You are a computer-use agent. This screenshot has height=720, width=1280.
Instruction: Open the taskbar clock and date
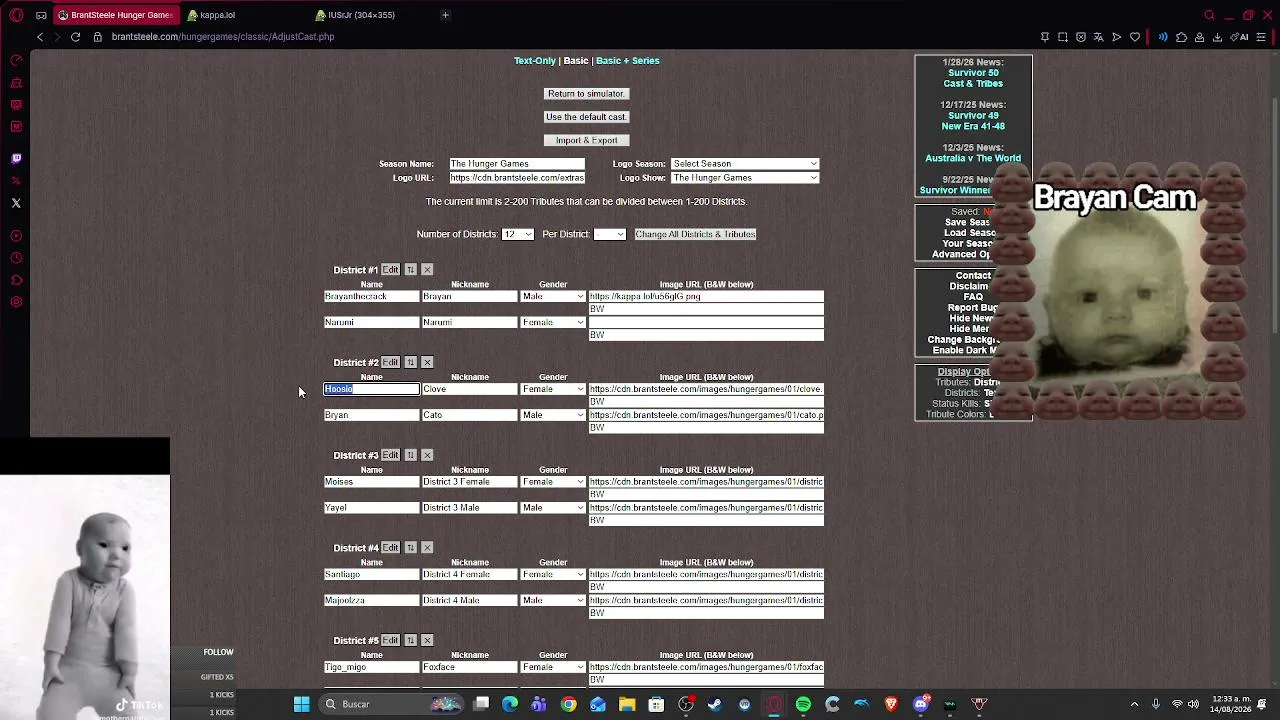pyautogui.click(x=1229, y=704)
